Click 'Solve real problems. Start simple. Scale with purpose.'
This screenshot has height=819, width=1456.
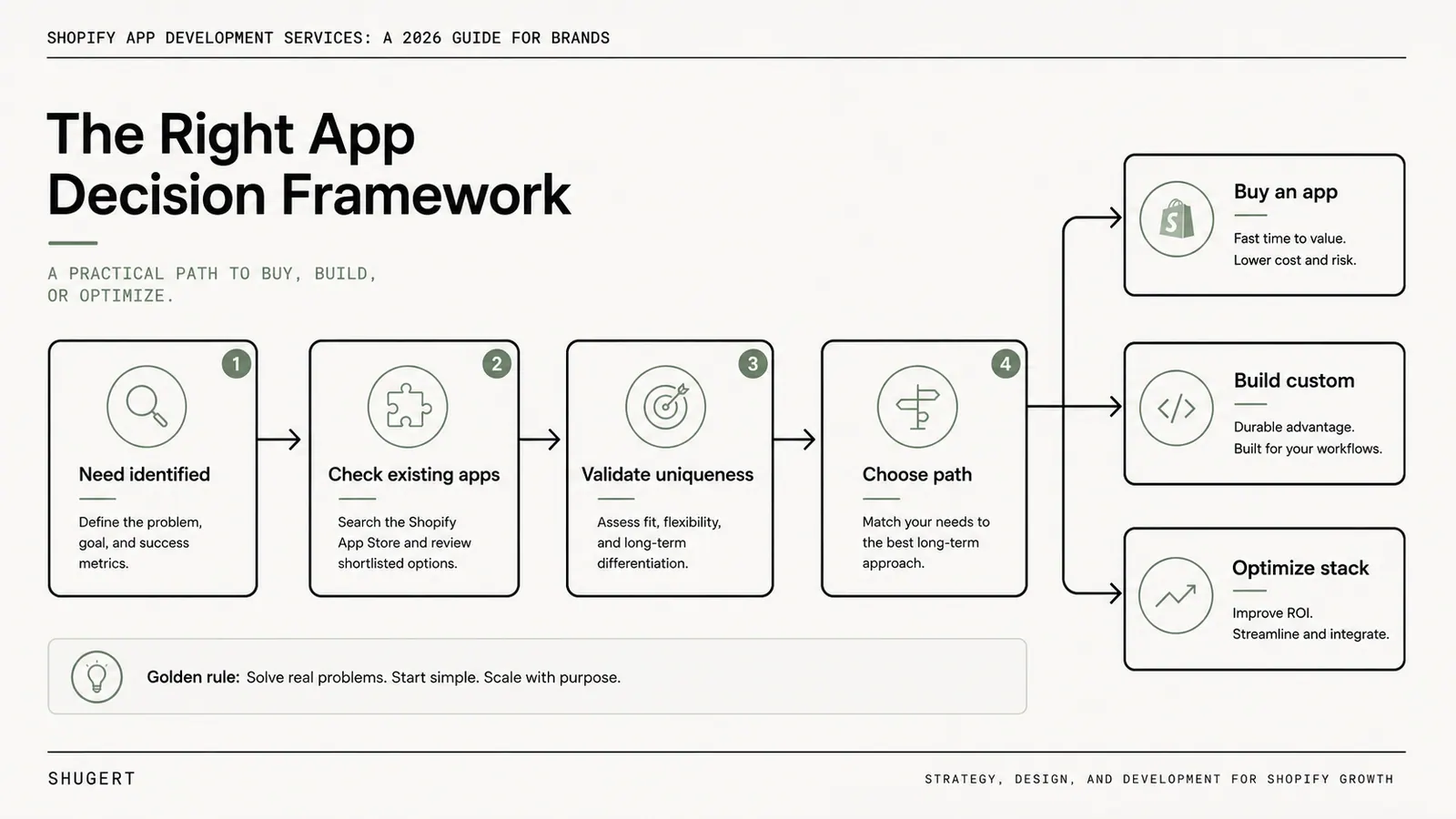point(433,677)
